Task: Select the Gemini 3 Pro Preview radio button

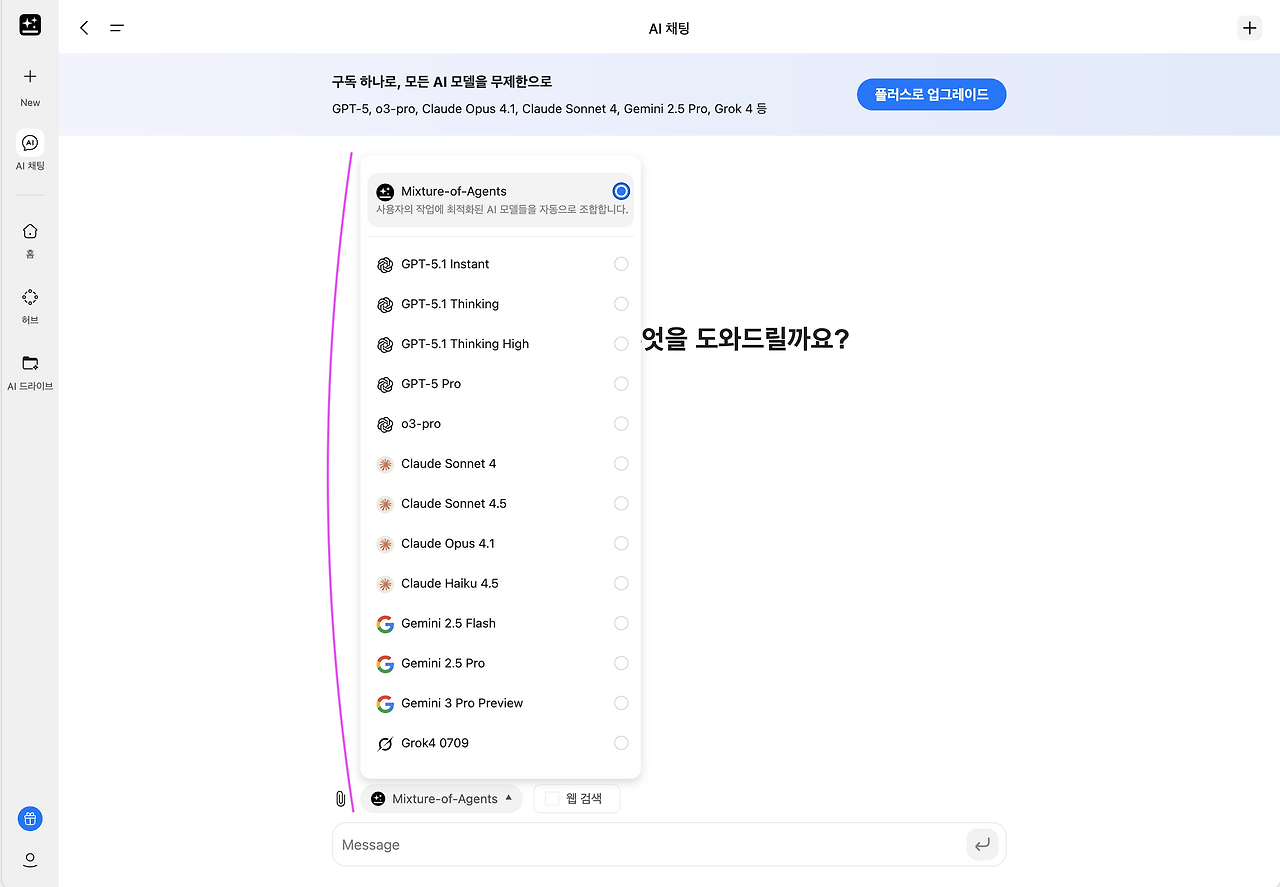Action: (621, 704)
